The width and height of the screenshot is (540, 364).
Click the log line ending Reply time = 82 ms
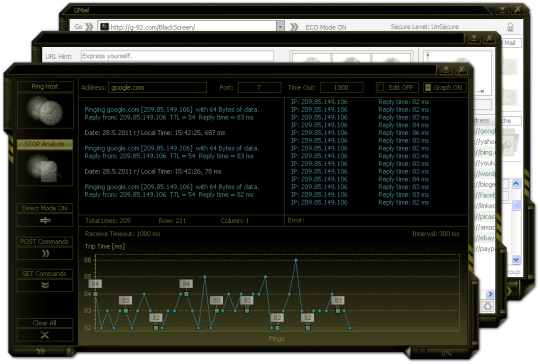[169, 195]
